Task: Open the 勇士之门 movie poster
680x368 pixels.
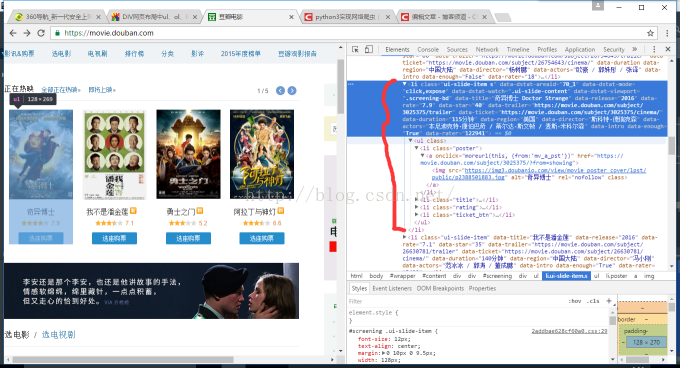Action: tap(188, 155)
